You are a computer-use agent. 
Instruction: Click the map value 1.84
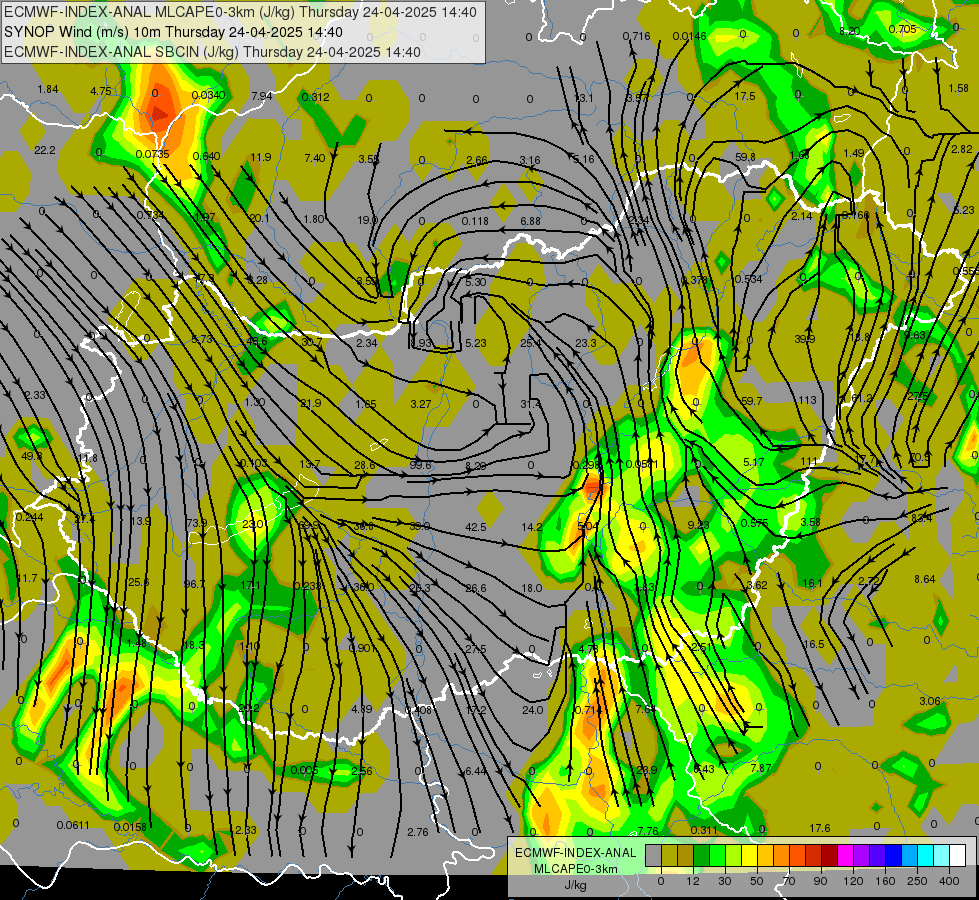(x=48, y=89)
